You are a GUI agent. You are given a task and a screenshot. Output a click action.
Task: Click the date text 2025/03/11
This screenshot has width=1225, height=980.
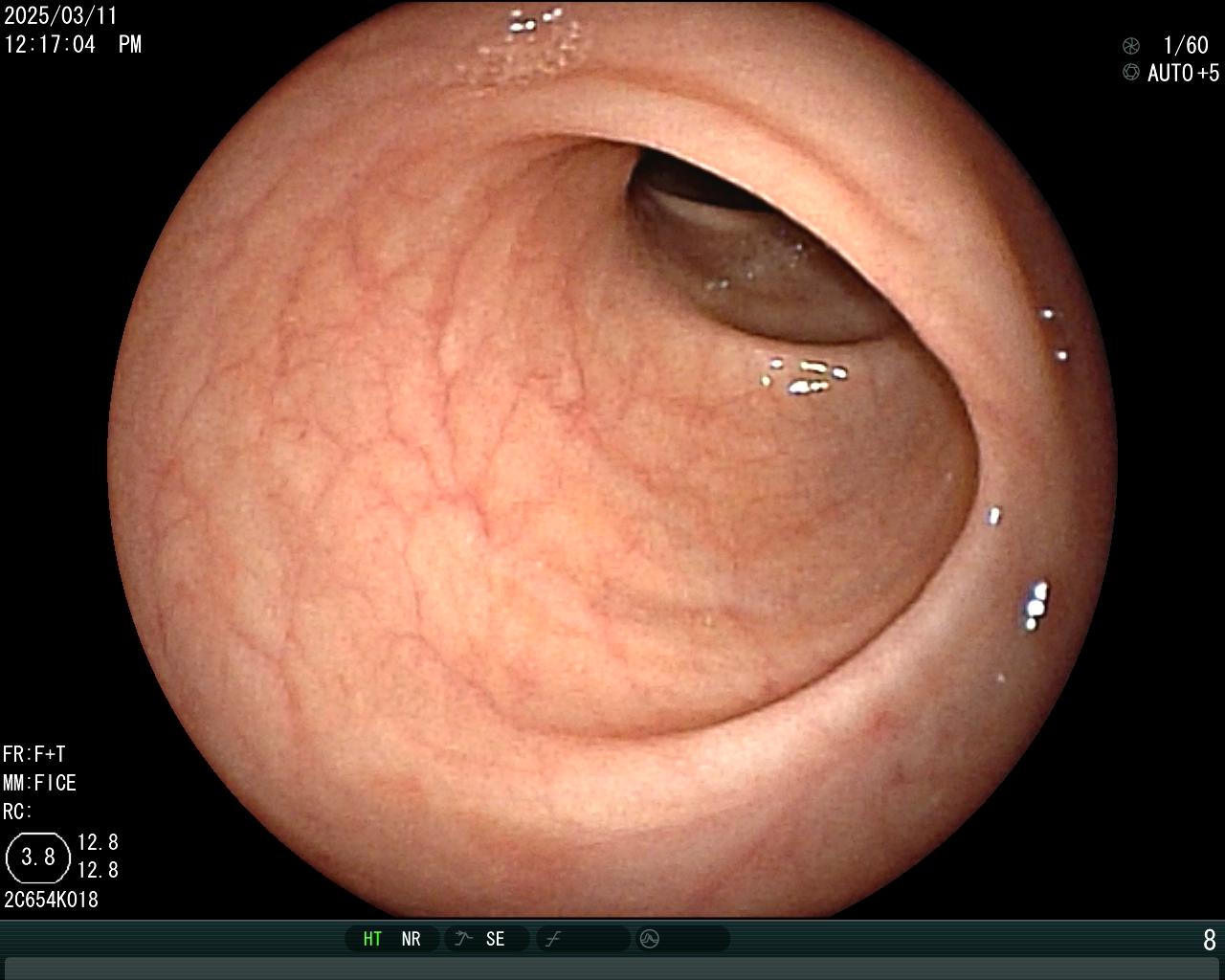tap(60, 16)
